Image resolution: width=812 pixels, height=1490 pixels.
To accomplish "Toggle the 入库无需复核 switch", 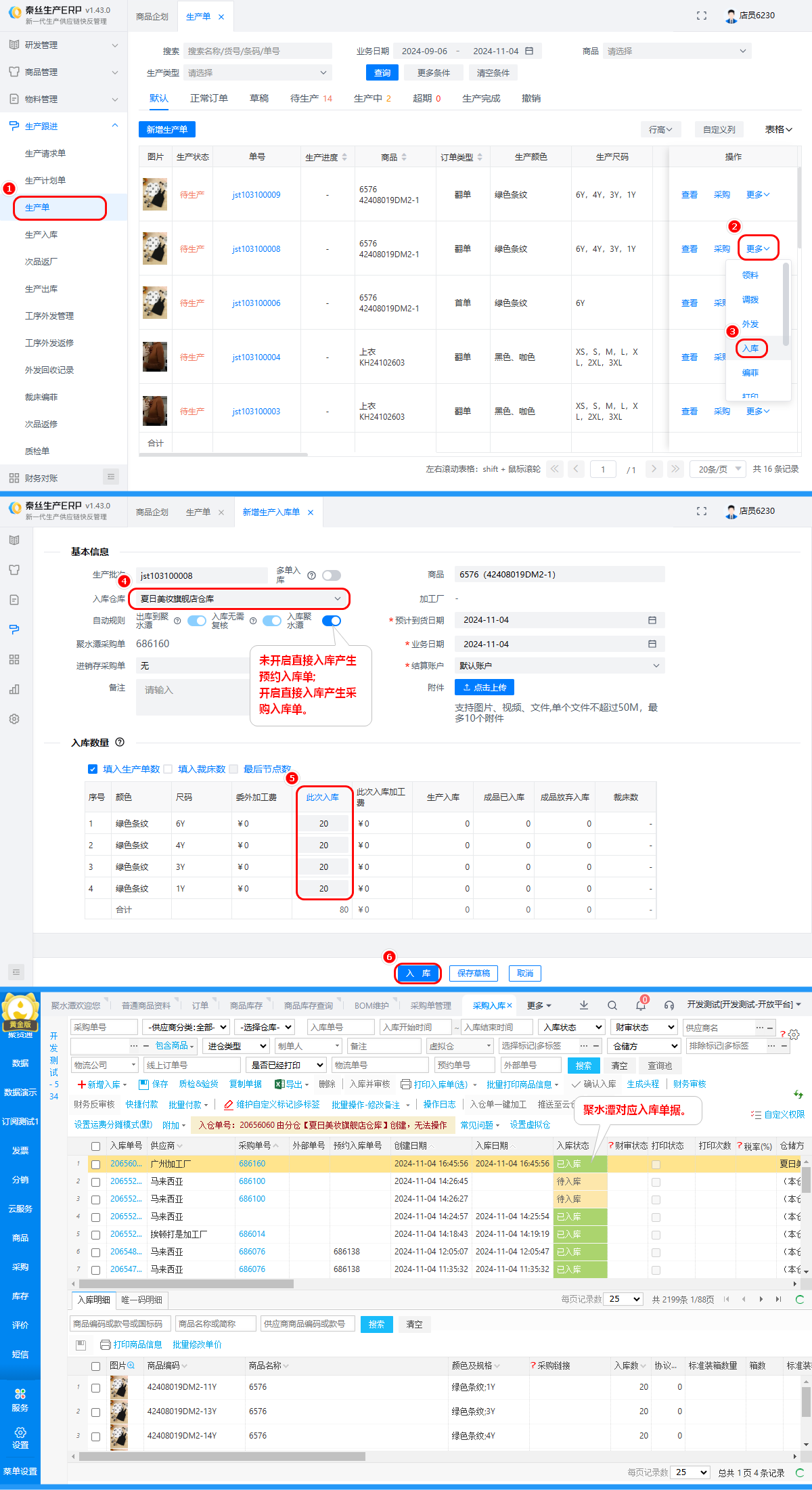I will [x=272, y=621].
